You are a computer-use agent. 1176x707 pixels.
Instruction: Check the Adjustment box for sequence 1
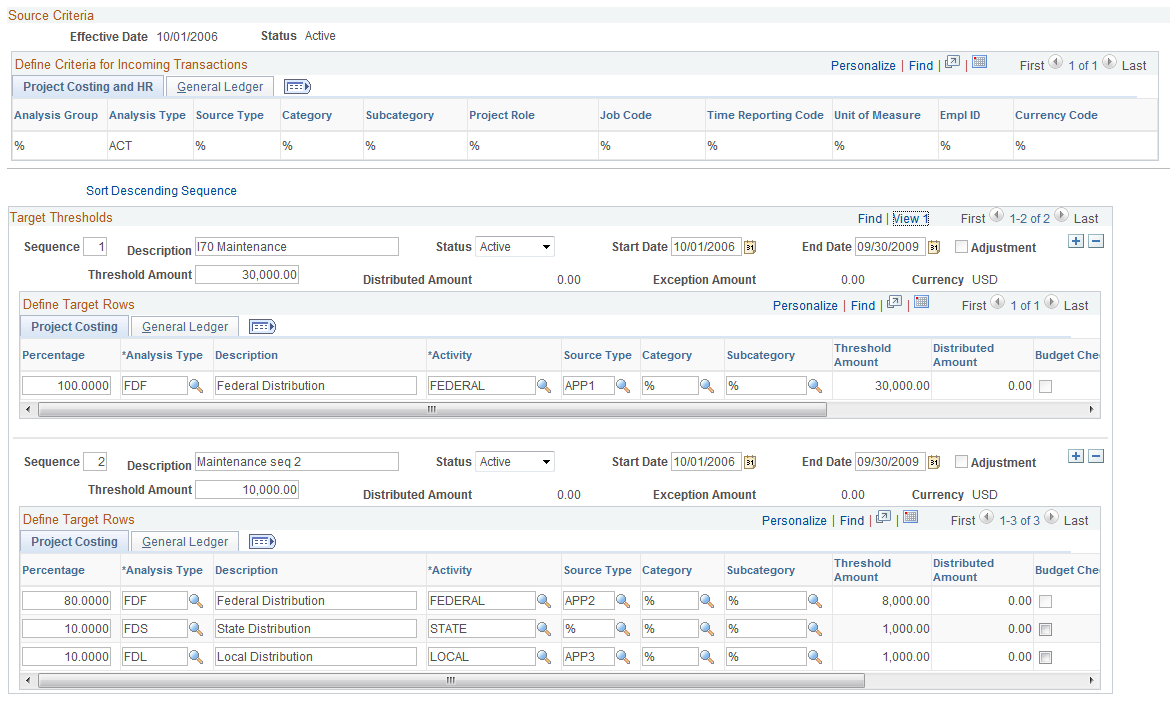coord(962,247)
